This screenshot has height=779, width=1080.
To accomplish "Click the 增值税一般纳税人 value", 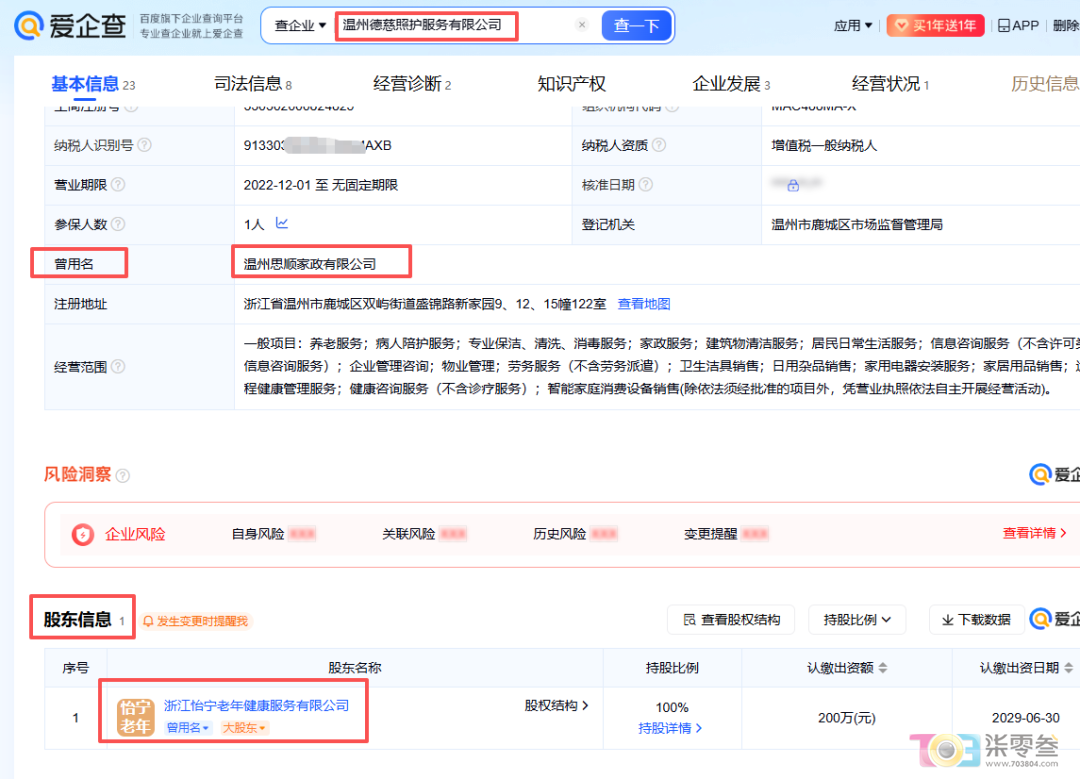I will click(824, 145).
